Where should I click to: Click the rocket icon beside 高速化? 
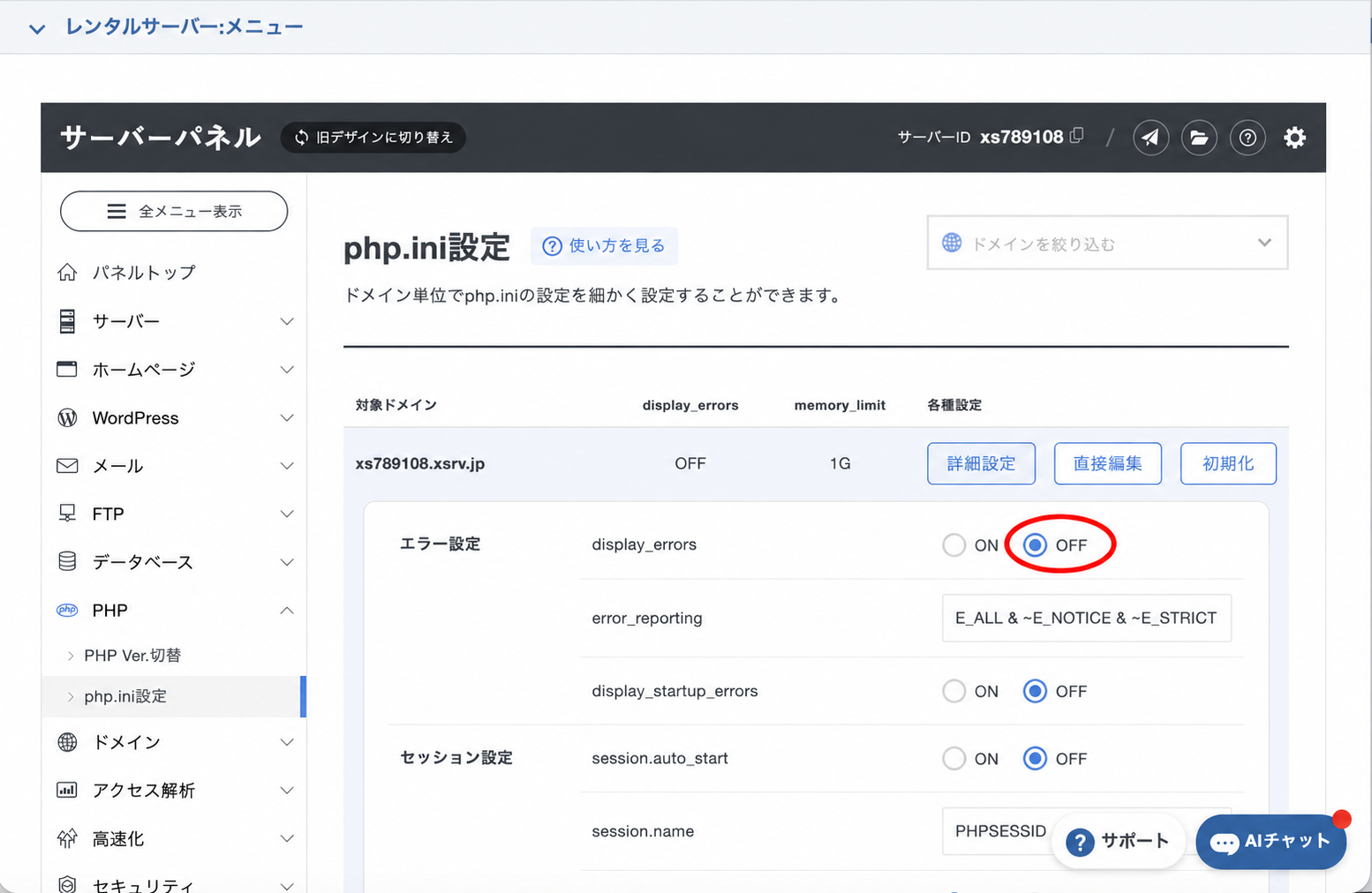(x=67, y=838)
